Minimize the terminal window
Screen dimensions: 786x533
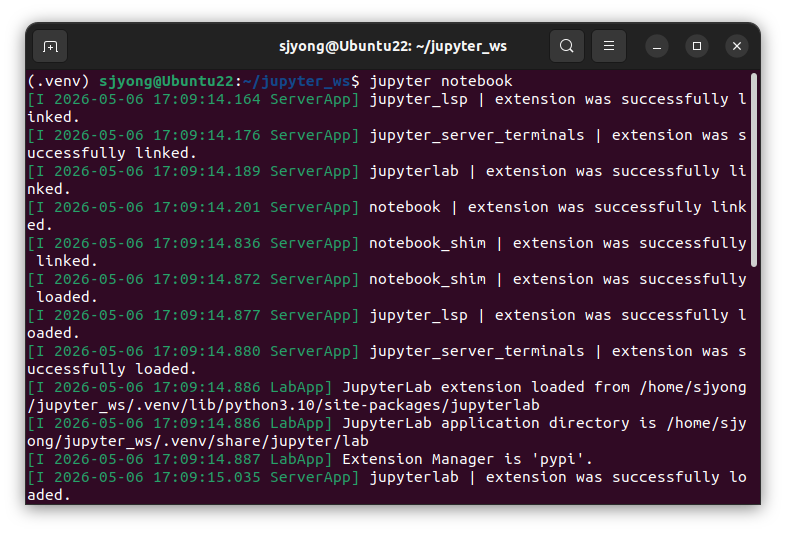click(x=657, y=47)
